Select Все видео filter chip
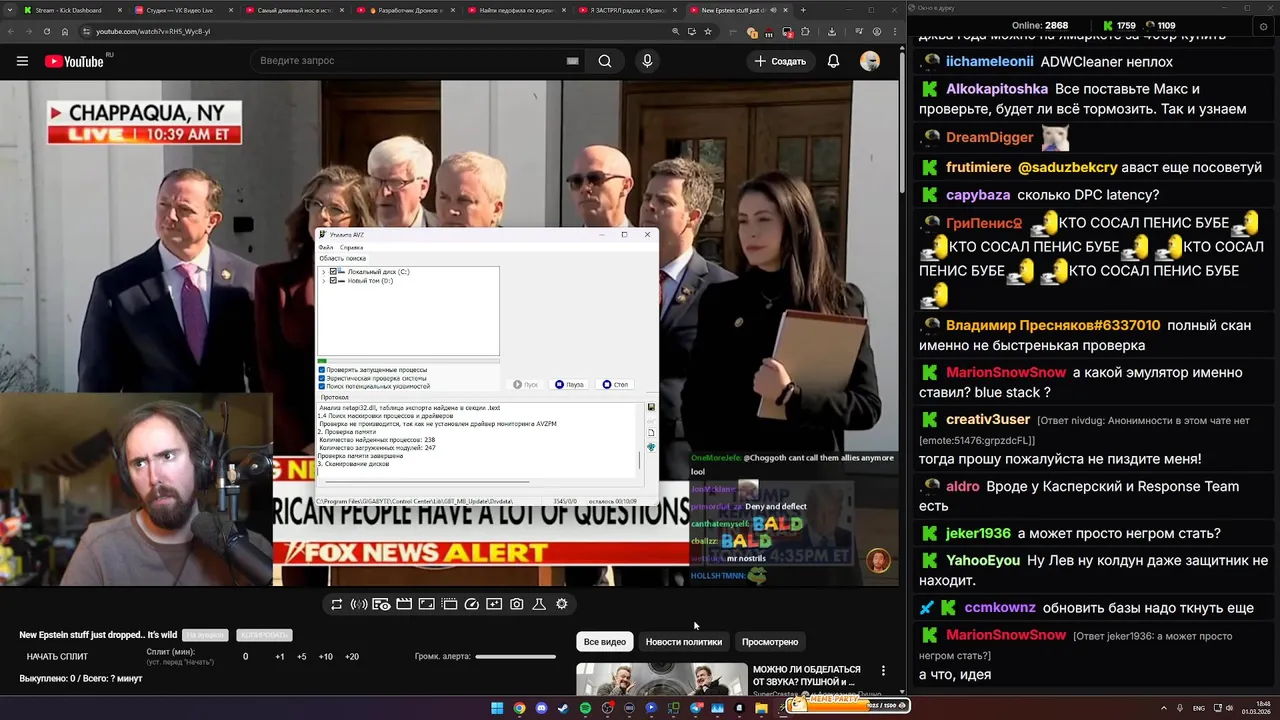Image resolution: width=1280 pixels, height=720 pixels. click(605, 642)
